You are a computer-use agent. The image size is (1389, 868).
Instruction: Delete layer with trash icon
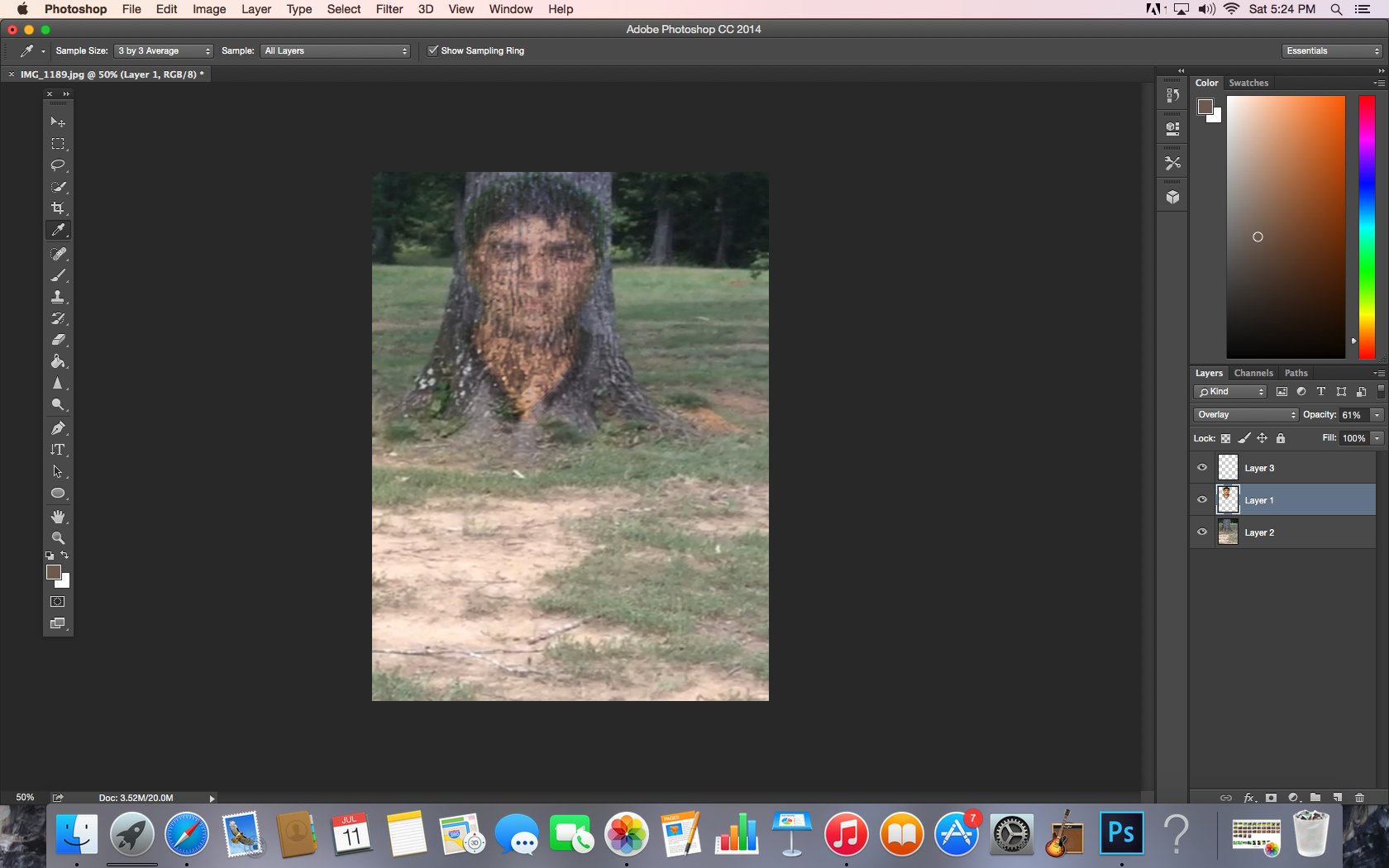tap(1360, 798)
